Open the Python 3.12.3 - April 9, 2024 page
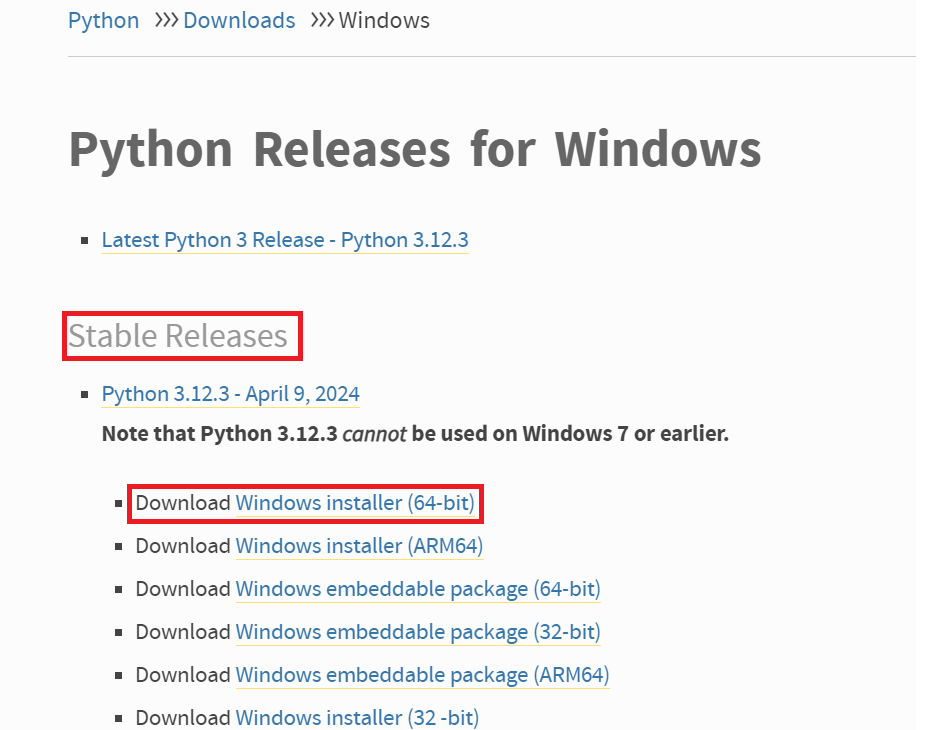This screenshot has height=730, width=945. tap(230, 394)
